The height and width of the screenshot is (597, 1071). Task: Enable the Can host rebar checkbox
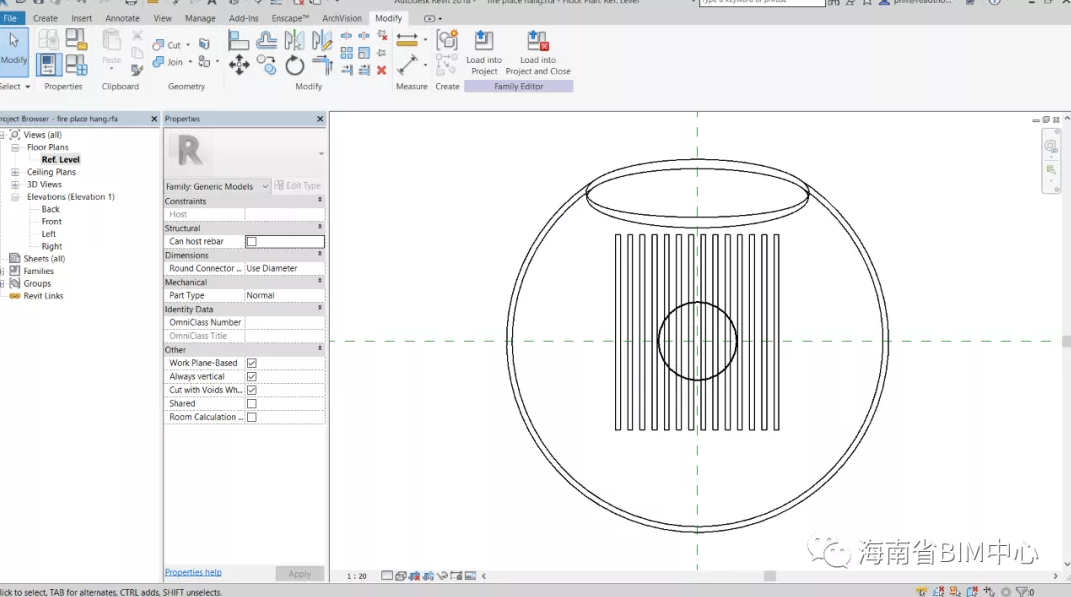point(252,242)
